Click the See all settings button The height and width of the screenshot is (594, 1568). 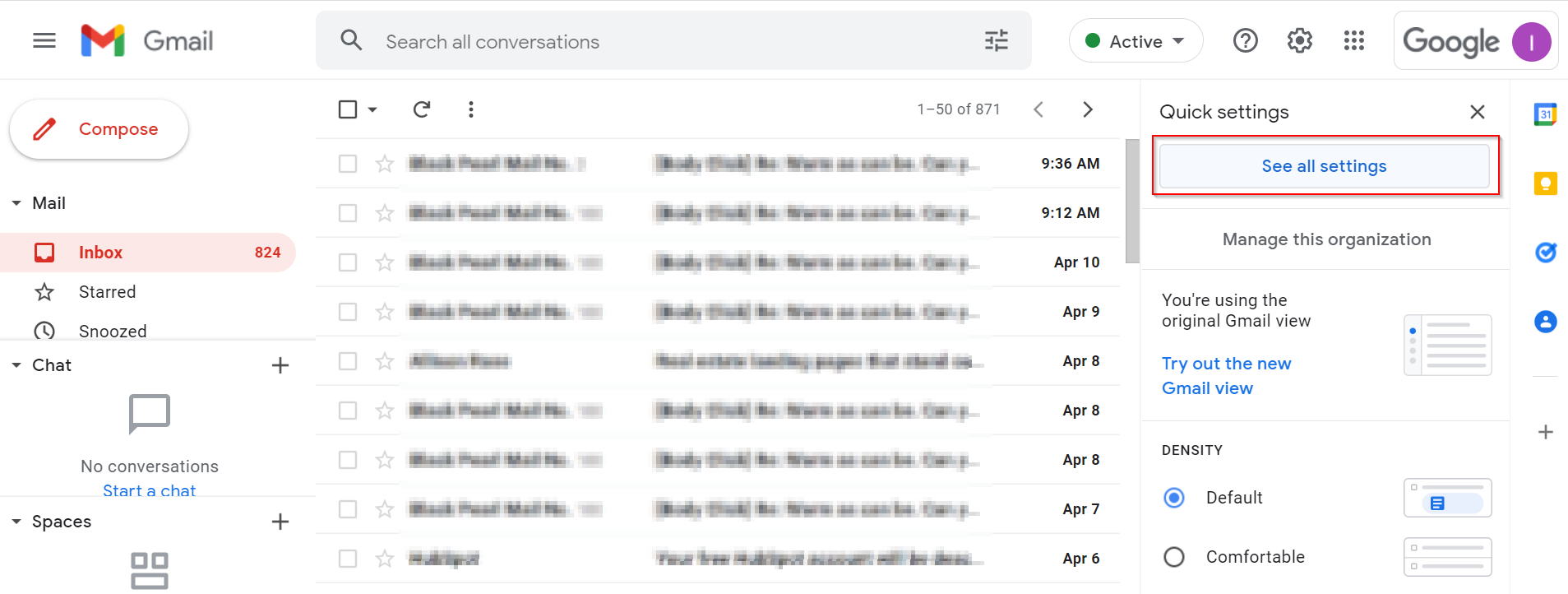(1324, 166)
